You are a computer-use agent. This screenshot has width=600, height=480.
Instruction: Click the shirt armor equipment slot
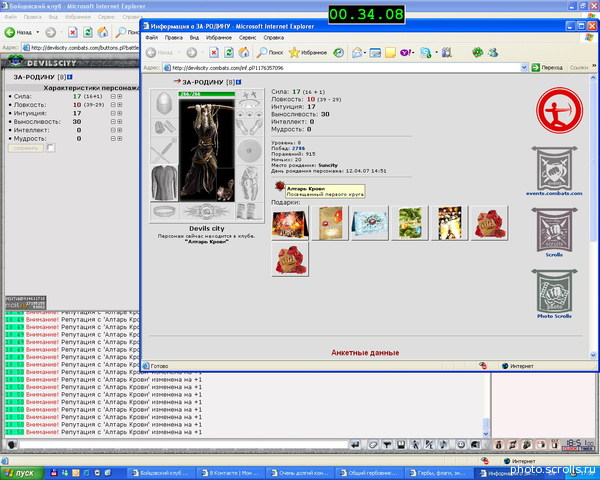pyautogui.click(x=164, y=183)
